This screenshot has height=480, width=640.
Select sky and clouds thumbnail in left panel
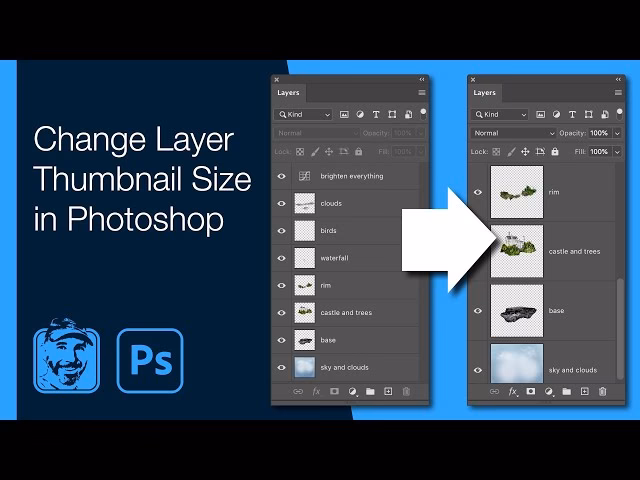[x=304, y=367]
